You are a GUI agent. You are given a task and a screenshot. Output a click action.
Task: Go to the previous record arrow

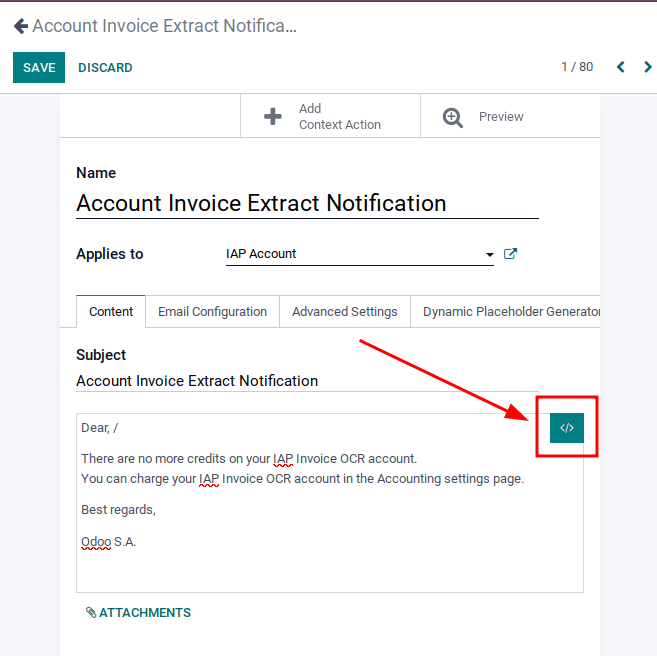tap(621, 67)
